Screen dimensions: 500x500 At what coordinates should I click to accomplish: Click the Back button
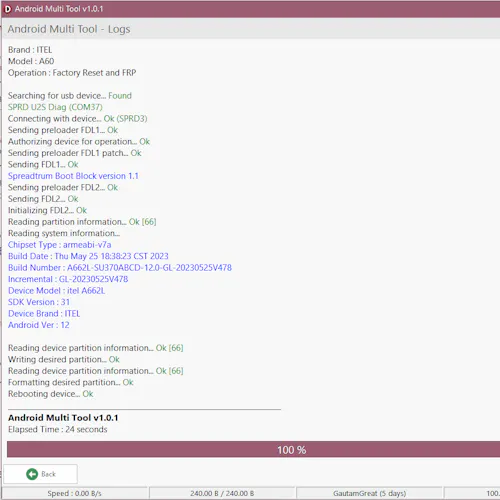40,474
